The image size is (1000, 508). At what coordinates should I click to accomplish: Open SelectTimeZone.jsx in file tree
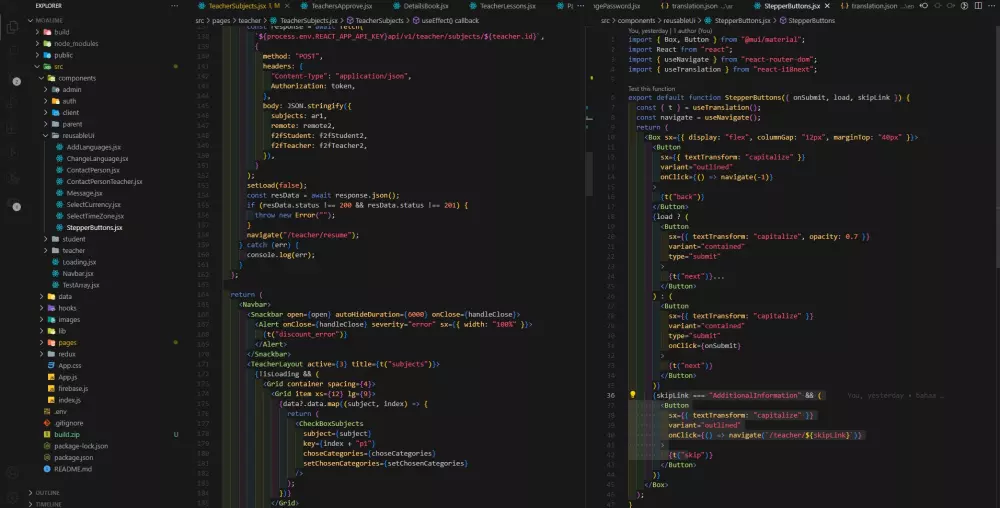coord(95,216)
